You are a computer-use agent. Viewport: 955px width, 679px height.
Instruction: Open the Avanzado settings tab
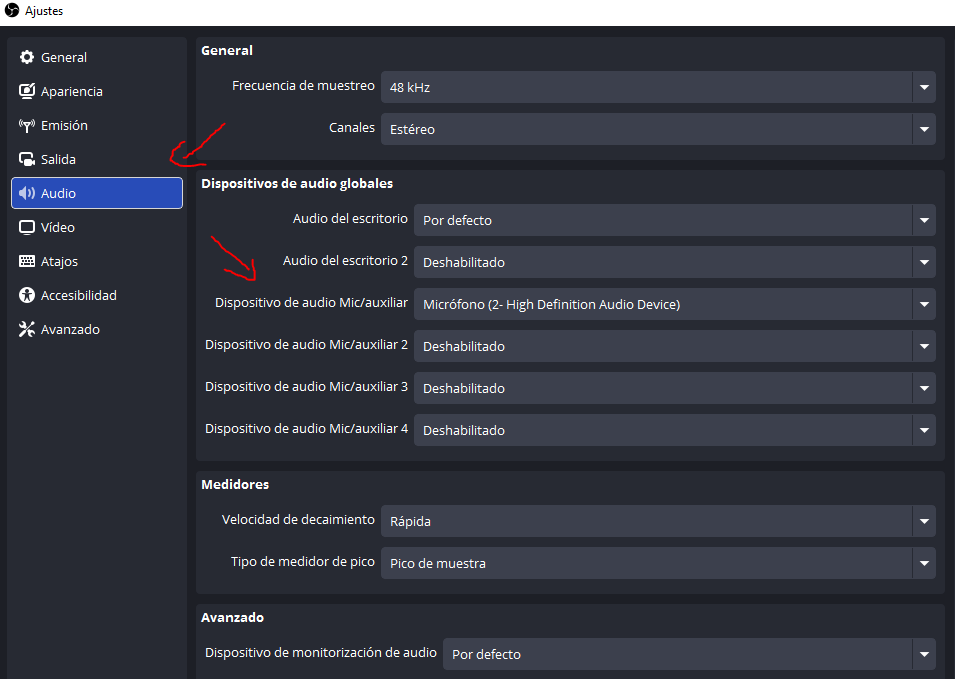tap(97, 329)
